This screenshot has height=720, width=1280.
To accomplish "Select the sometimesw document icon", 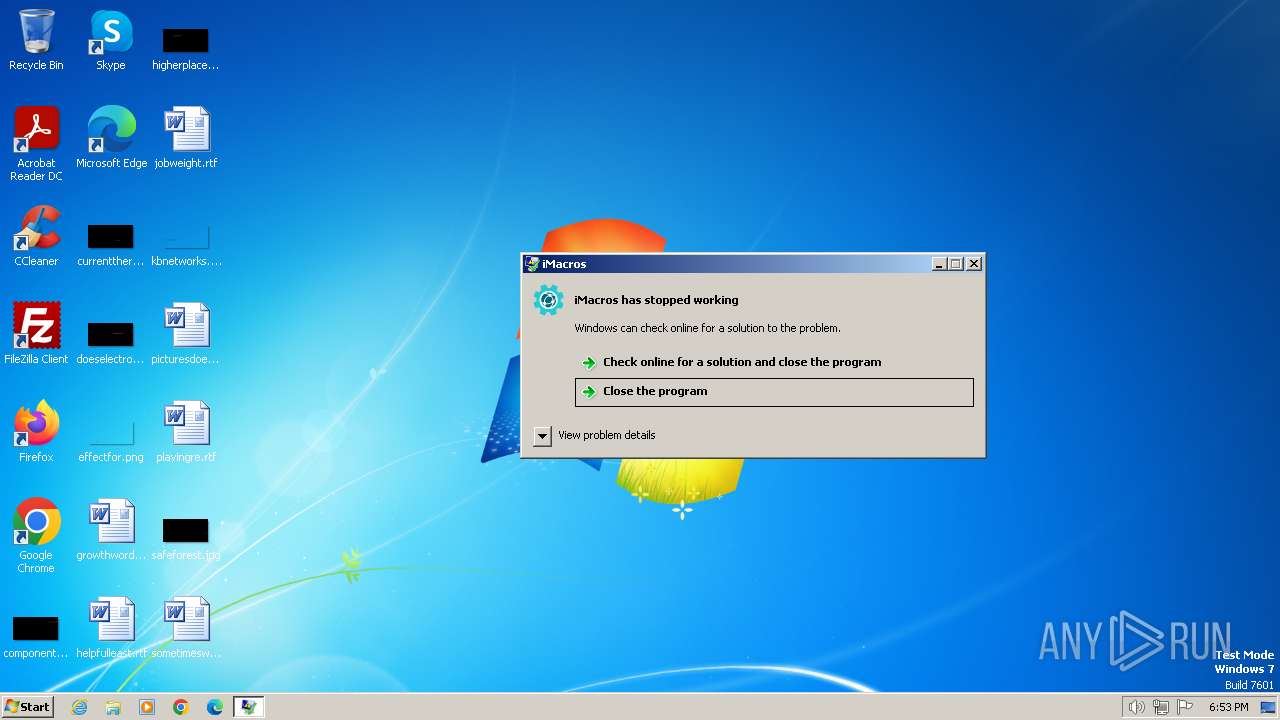I will (186, 627).
